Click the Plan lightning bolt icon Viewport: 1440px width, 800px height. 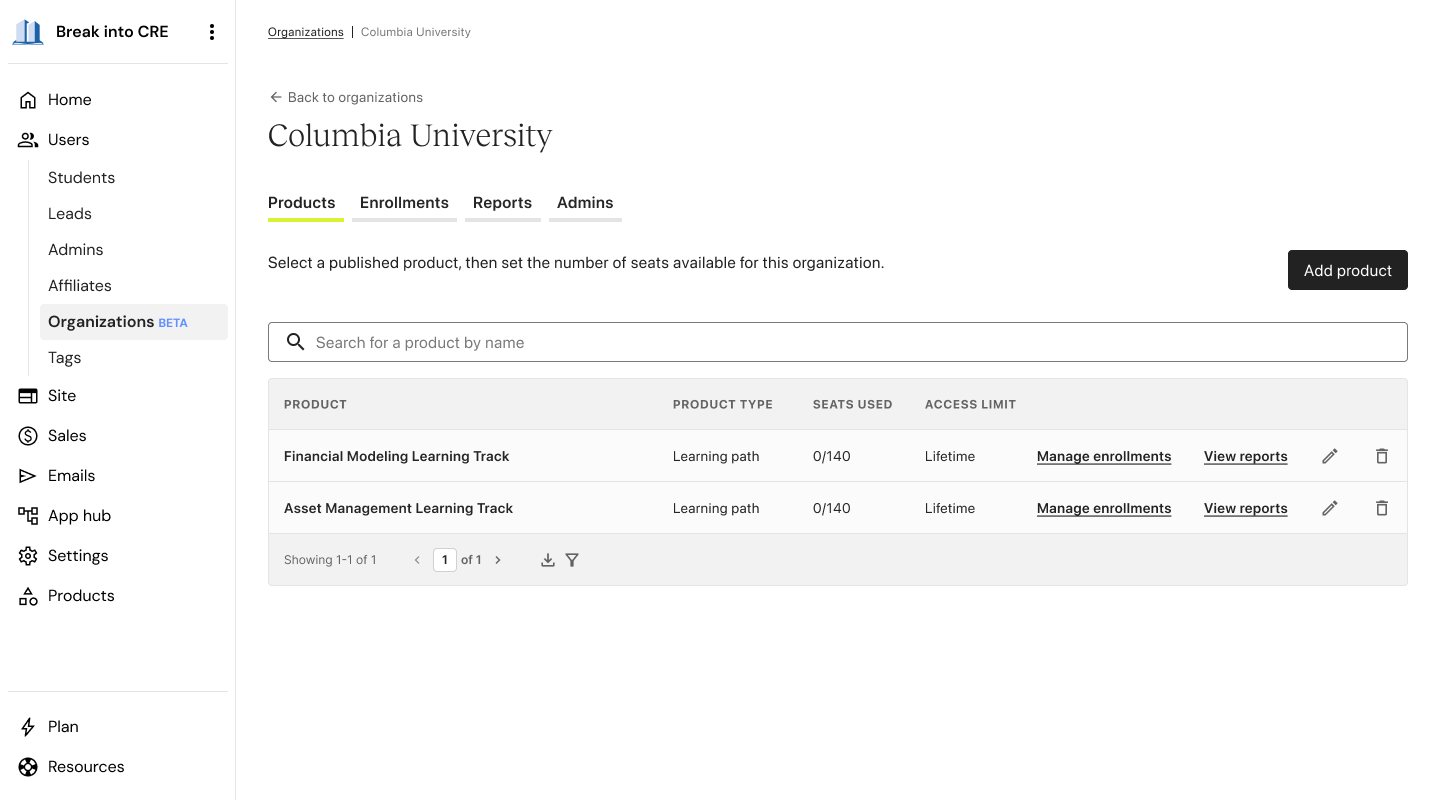coord(28,727)
